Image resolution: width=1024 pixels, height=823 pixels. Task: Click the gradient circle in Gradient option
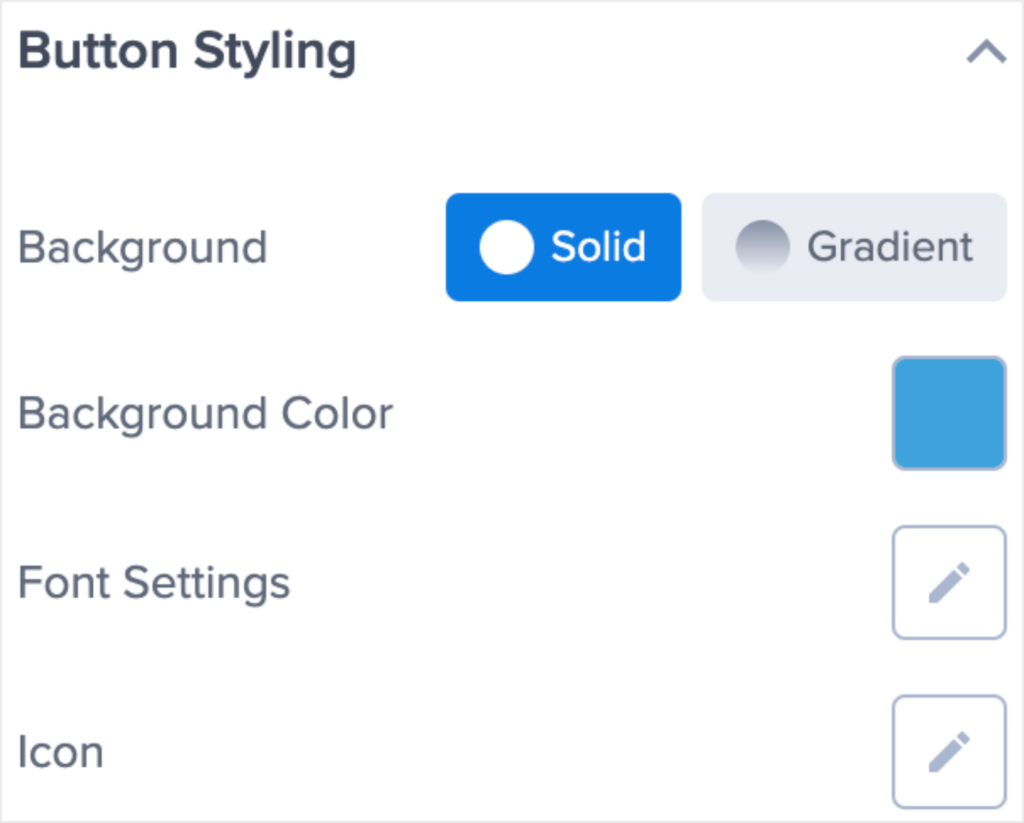tap(765, 247)
